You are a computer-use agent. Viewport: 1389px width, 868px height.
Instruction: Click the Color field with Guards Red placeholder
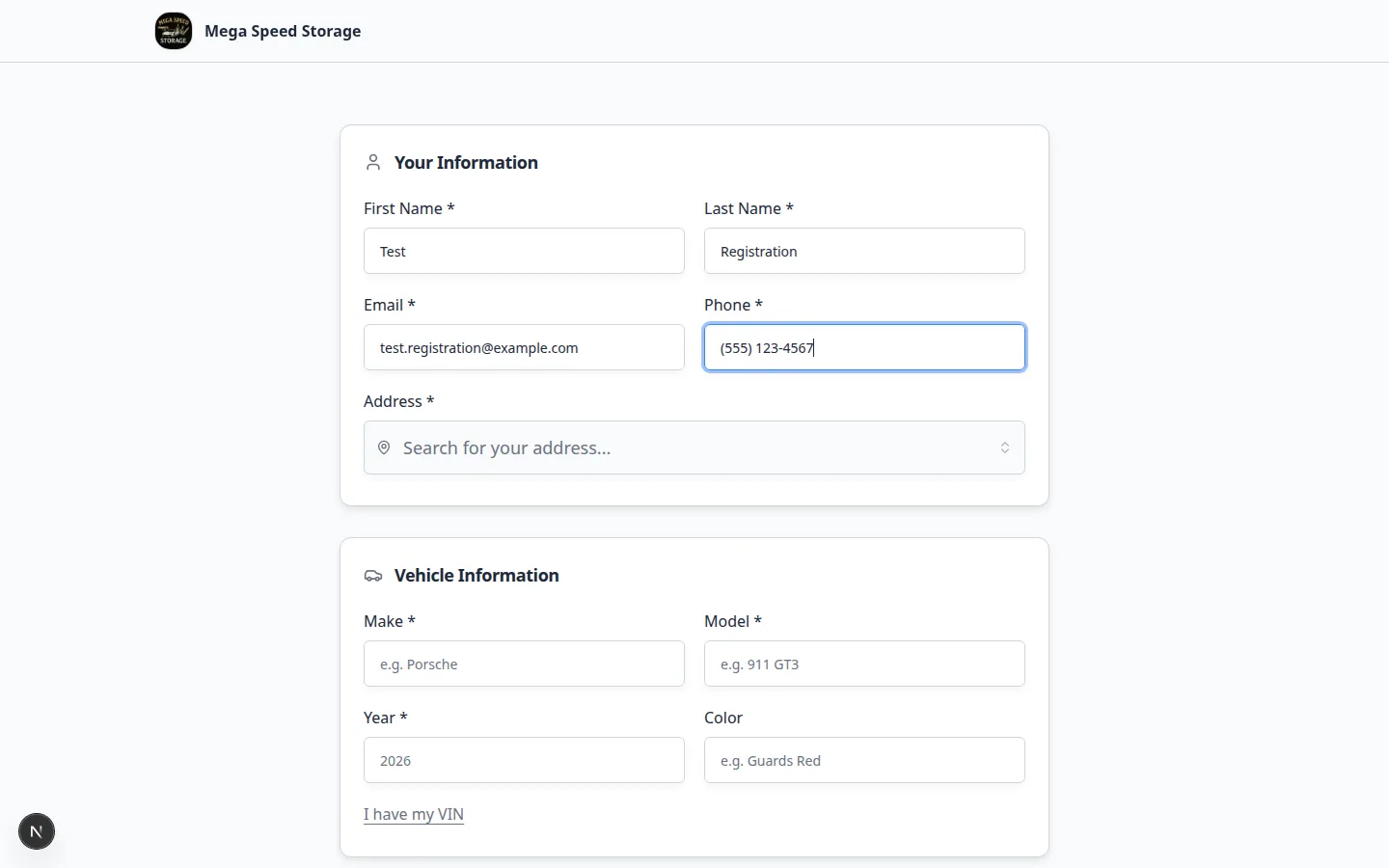point(864,760)
